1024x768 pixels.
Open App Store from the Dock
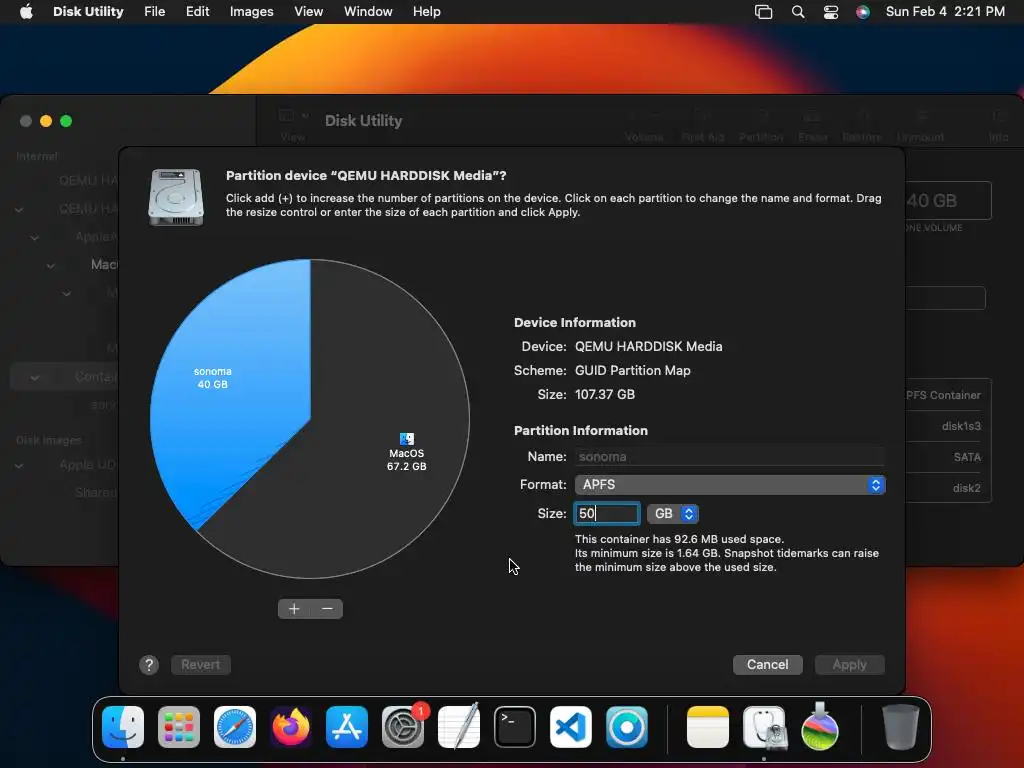click(347, 727)
